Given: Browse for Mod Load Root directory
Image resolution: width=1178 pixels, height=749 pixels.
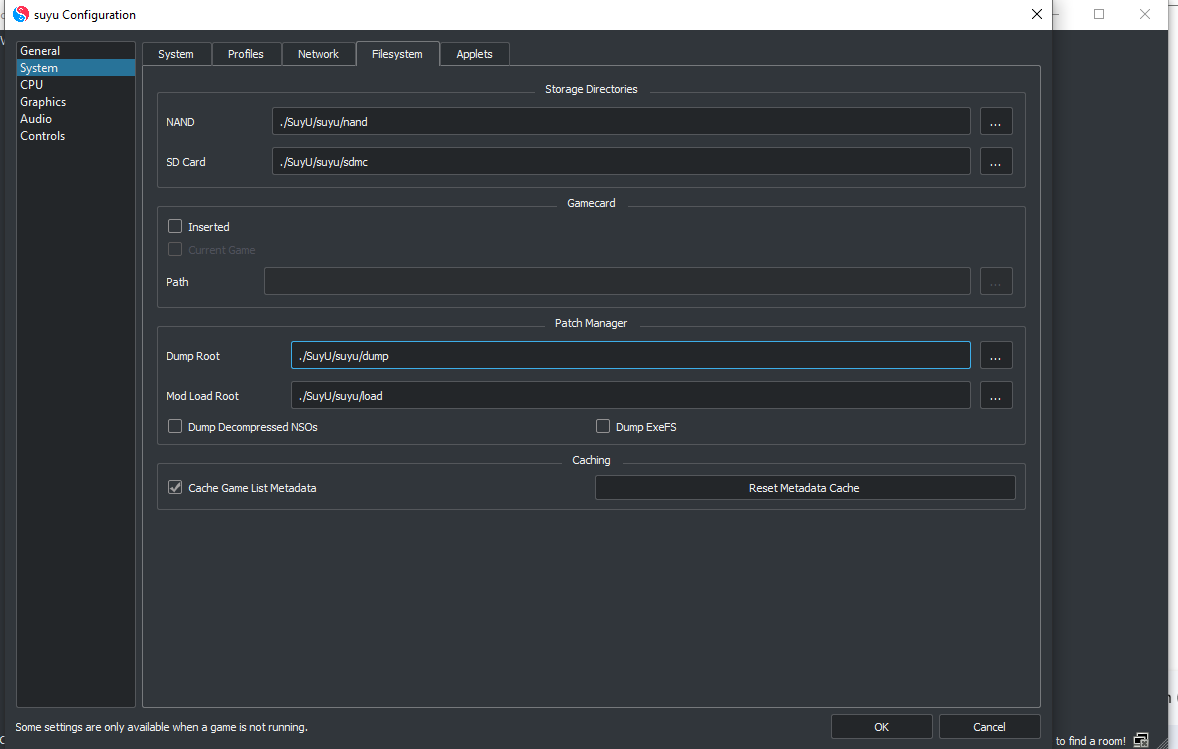Looking at the screenshot, I should click(995, 396).
